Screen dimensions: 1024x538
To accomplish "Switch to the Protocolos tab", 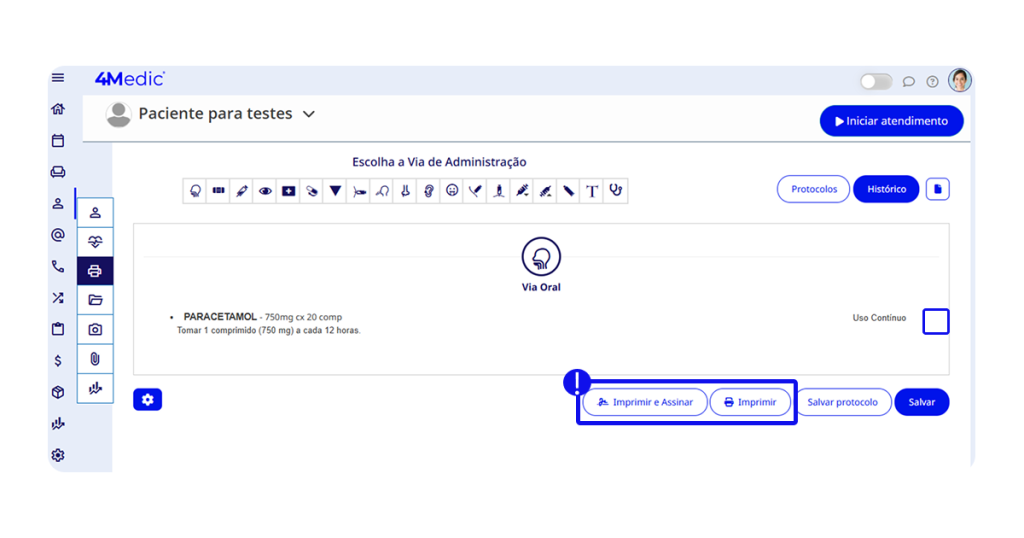I will point(813,189).
